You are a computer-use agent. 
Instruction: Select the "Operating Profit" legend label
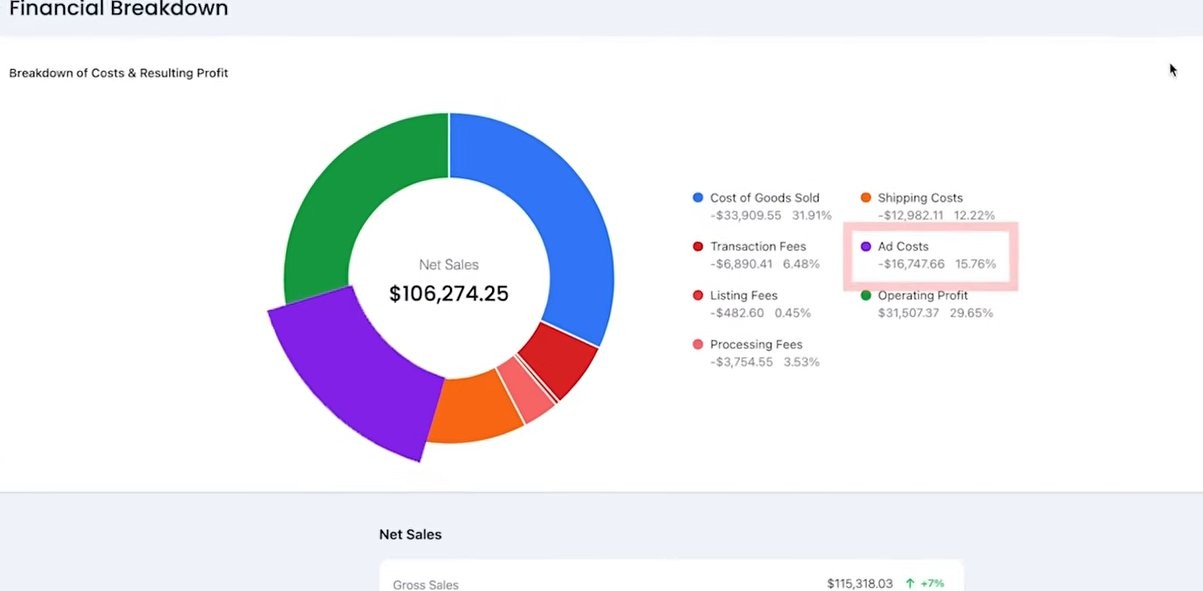pos(922,295)
